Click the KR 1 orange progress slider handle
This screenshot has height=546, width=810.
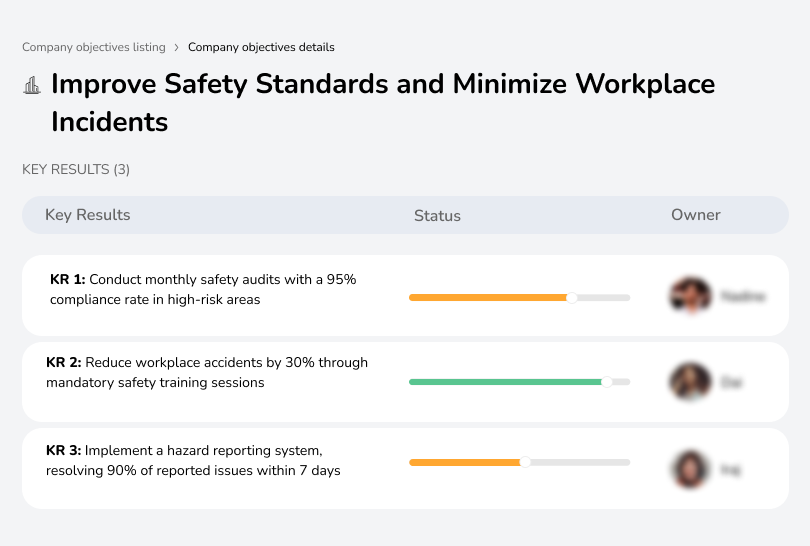point(572,297)
